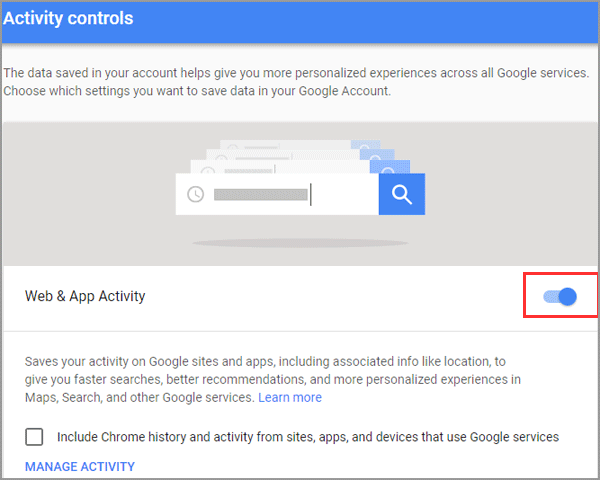The height and width of the screenshot is (480, 600).
Task: Click the 'Choose which settings you want' sentence
Action: pyautogui.click(x=197, y=91)
